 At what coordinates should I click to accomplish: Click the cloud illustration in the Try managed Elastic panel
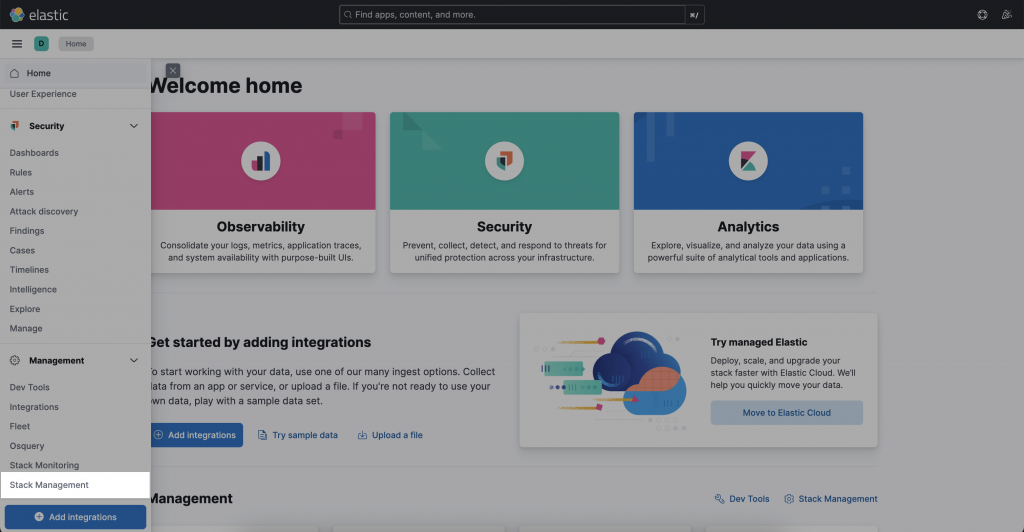click(611, 381)
